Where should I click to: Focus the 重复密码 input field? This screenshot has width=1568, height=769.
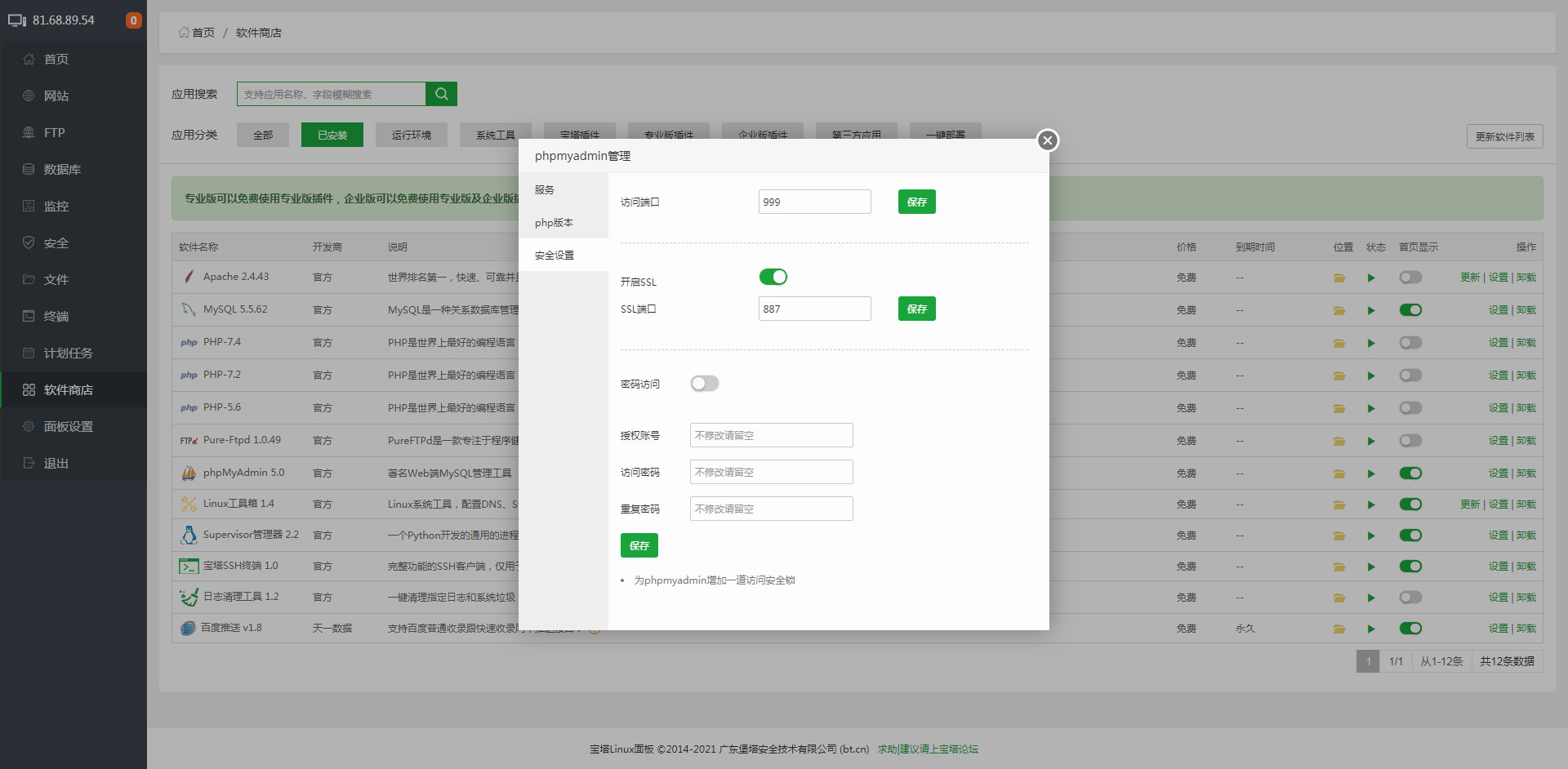[x=772, y=509]
